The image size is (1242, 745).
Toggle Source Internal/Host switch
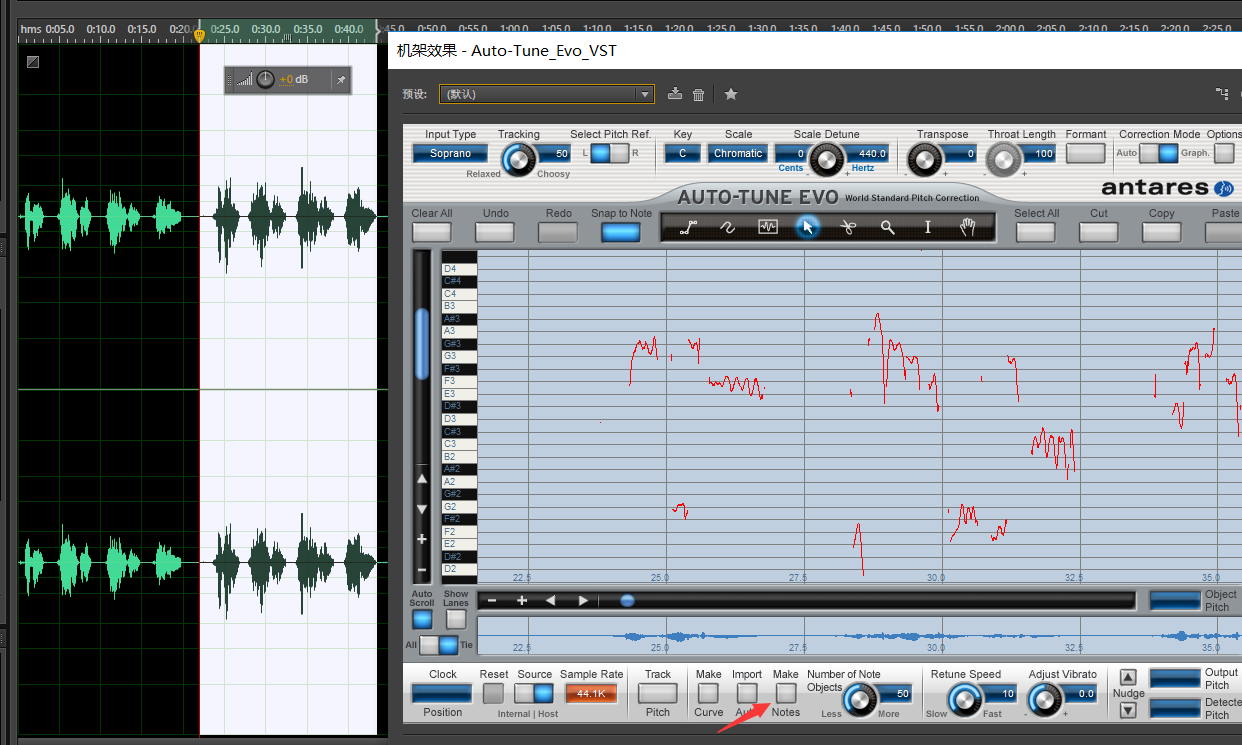(x=534, y=693)
